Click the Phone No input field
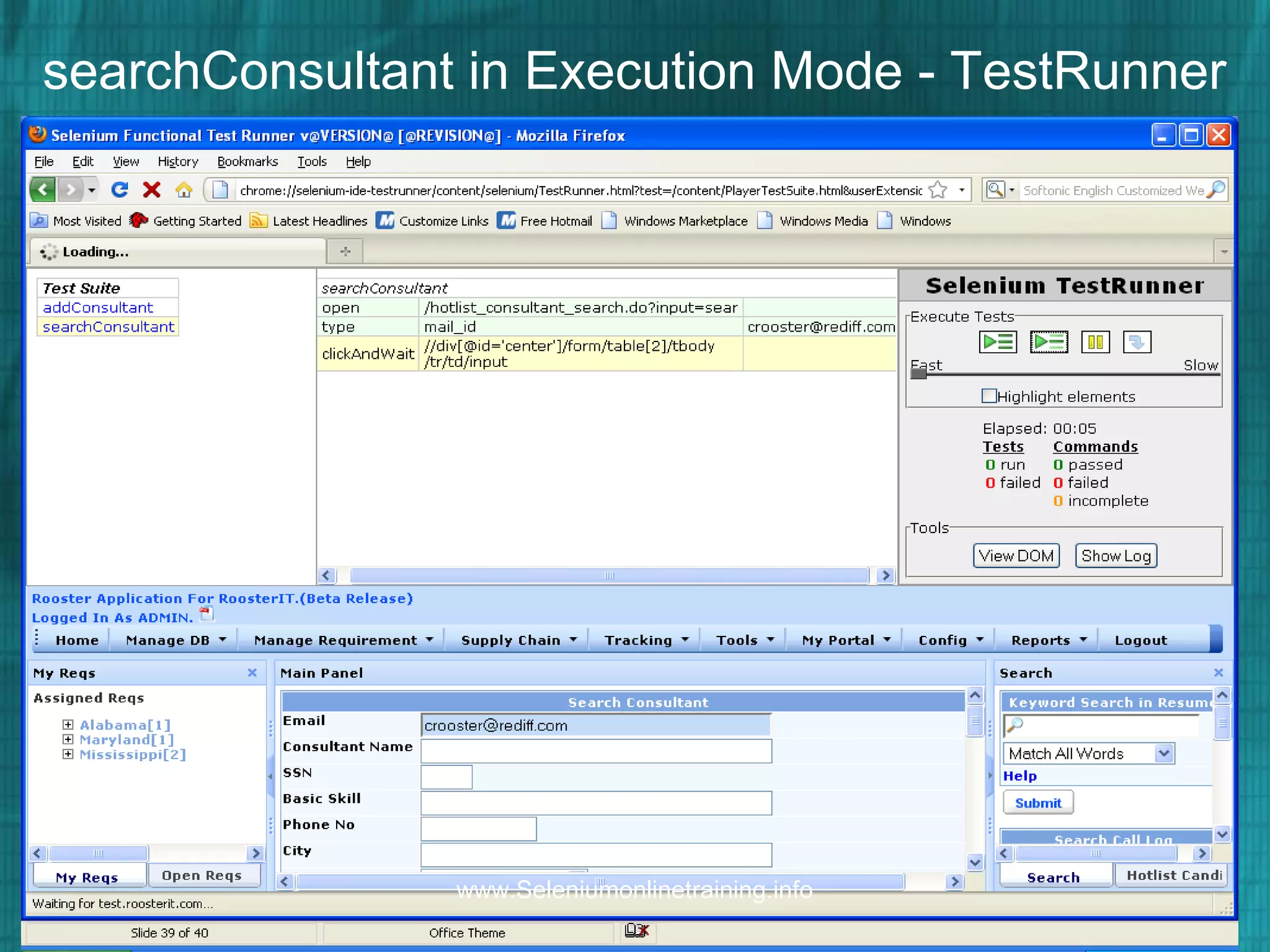Image resolution: width=1270 pixels, height=952 pixels. pos(479,829)
